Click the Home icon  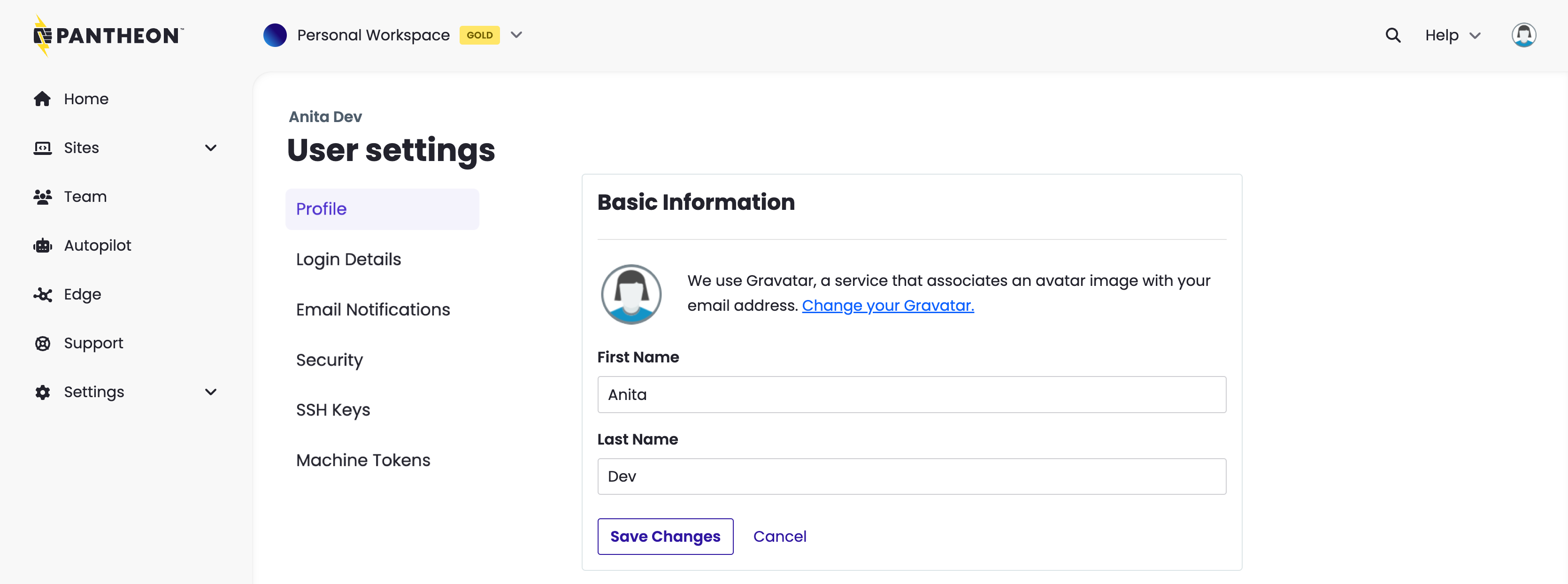(42, 98)
